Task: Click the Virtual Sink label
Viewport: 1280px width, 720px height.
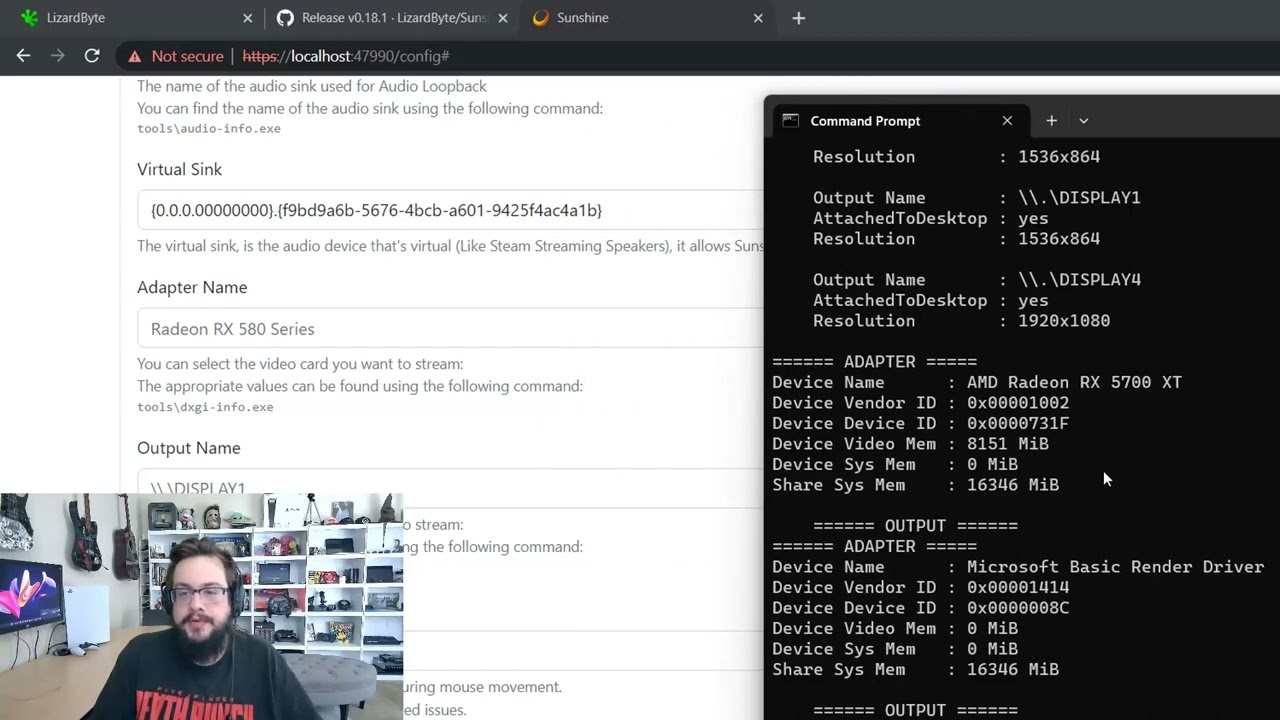Action: point(179,169)
